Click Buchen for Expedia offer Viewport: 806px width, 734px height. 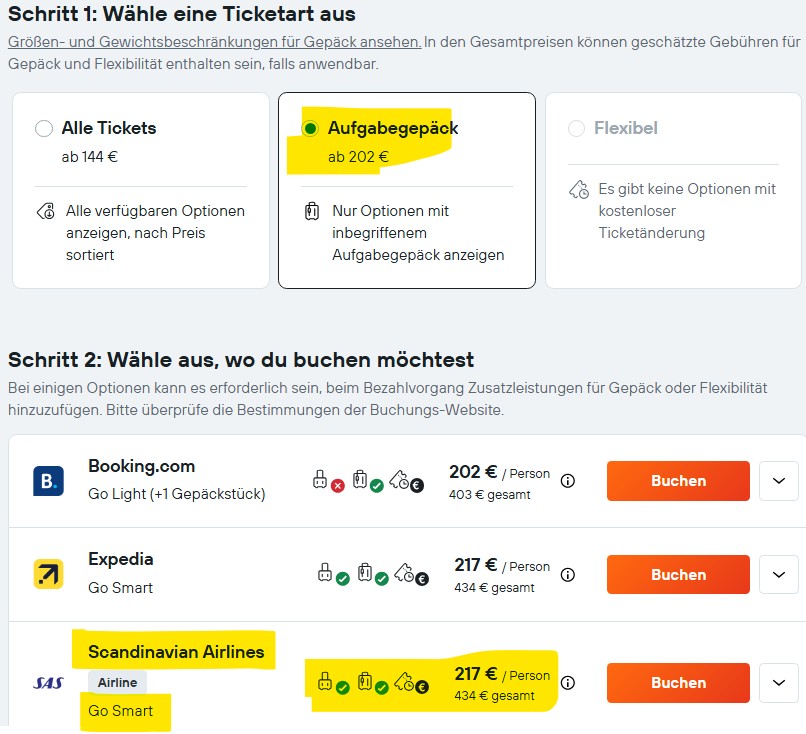pyautogui.click(x=678, y=574)
